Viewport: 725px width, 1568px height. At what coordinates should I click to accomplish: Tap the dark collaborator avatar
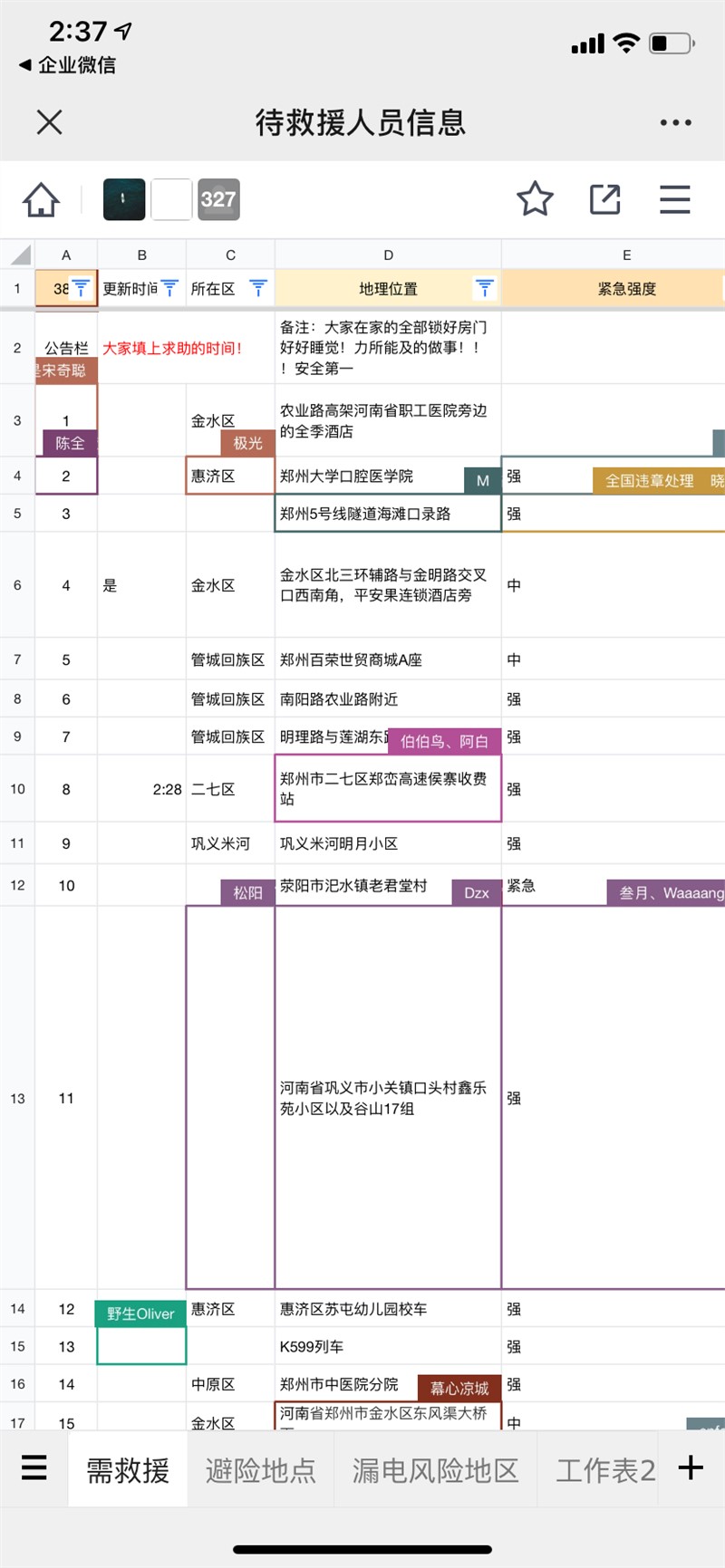point(124,199)
